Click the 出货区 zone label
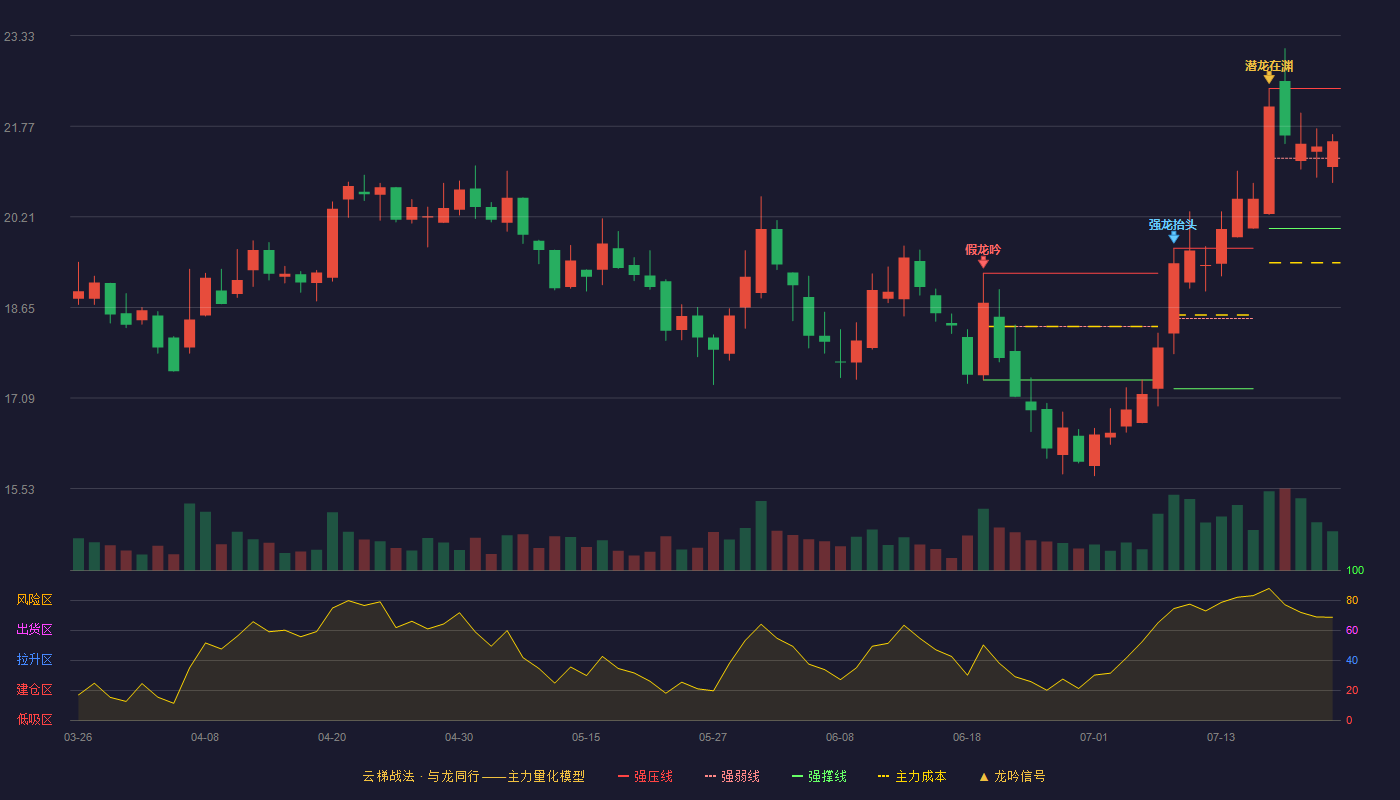 34,630
